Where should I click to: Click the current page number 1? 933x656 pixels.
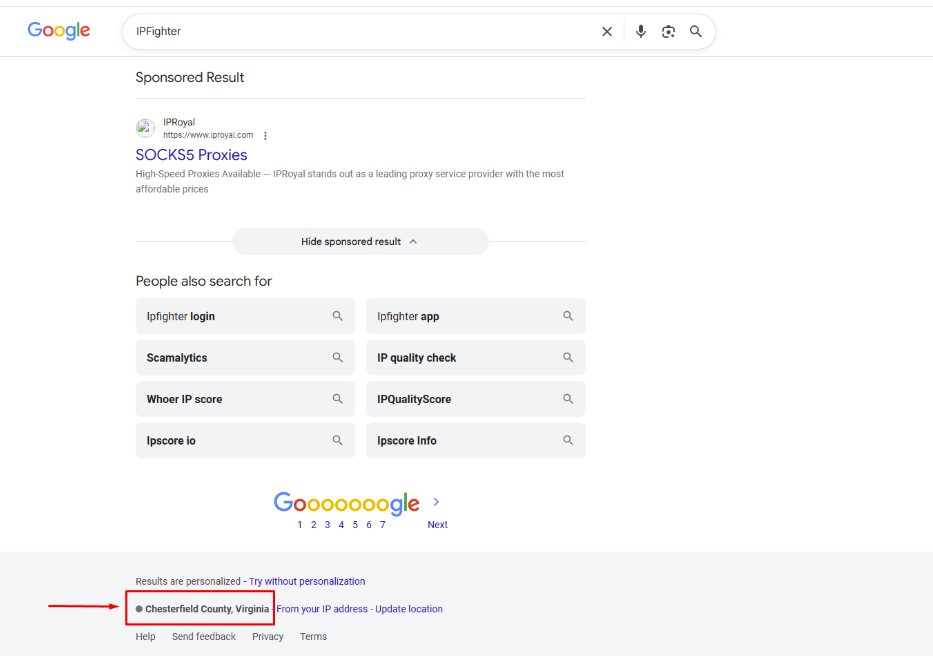click(300, 524)
